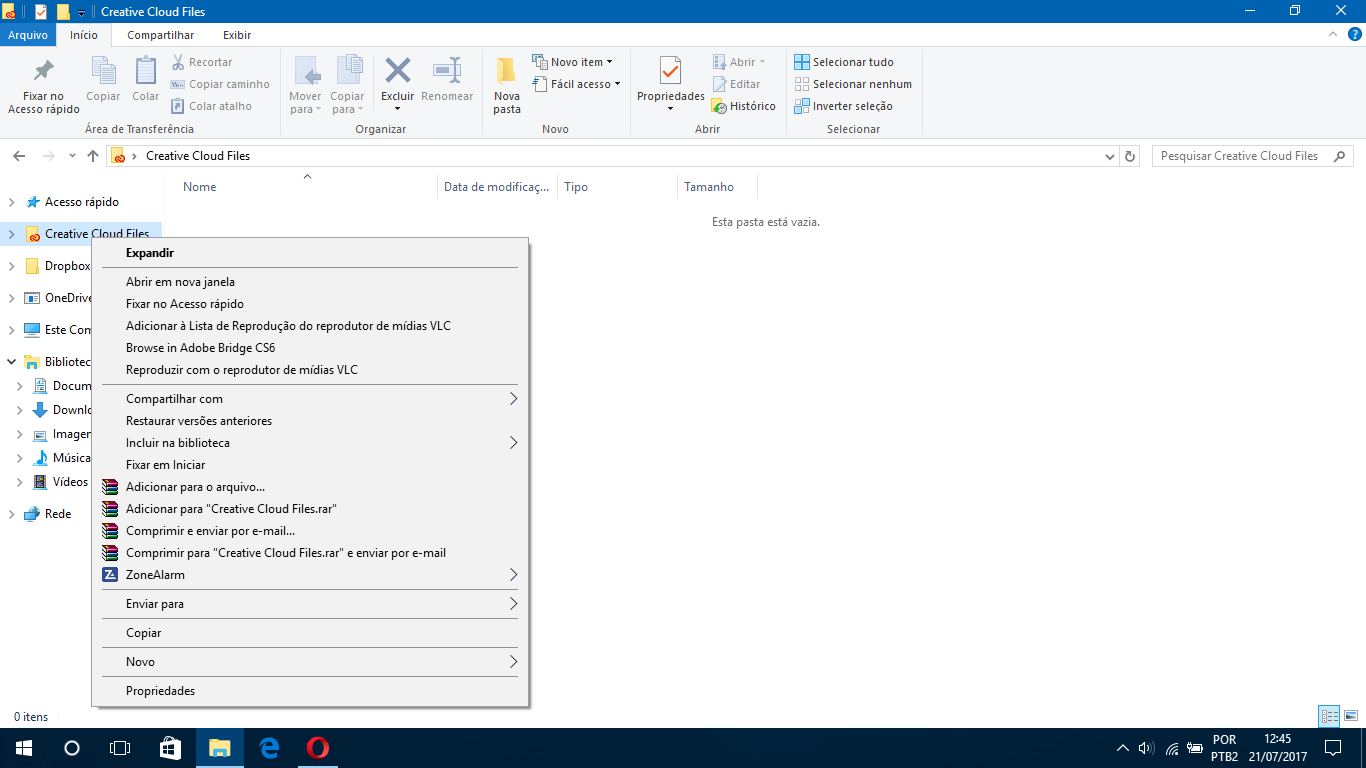This screenshot has width=1366, height=768.
Task: Expand the Dropbox tree node
Action: click(11, 266)
